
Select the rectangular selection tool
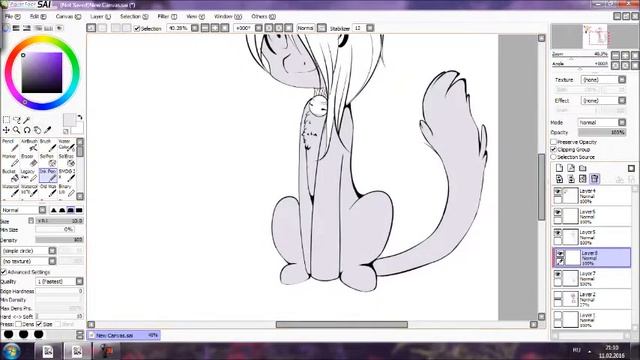tap(6, 120)
